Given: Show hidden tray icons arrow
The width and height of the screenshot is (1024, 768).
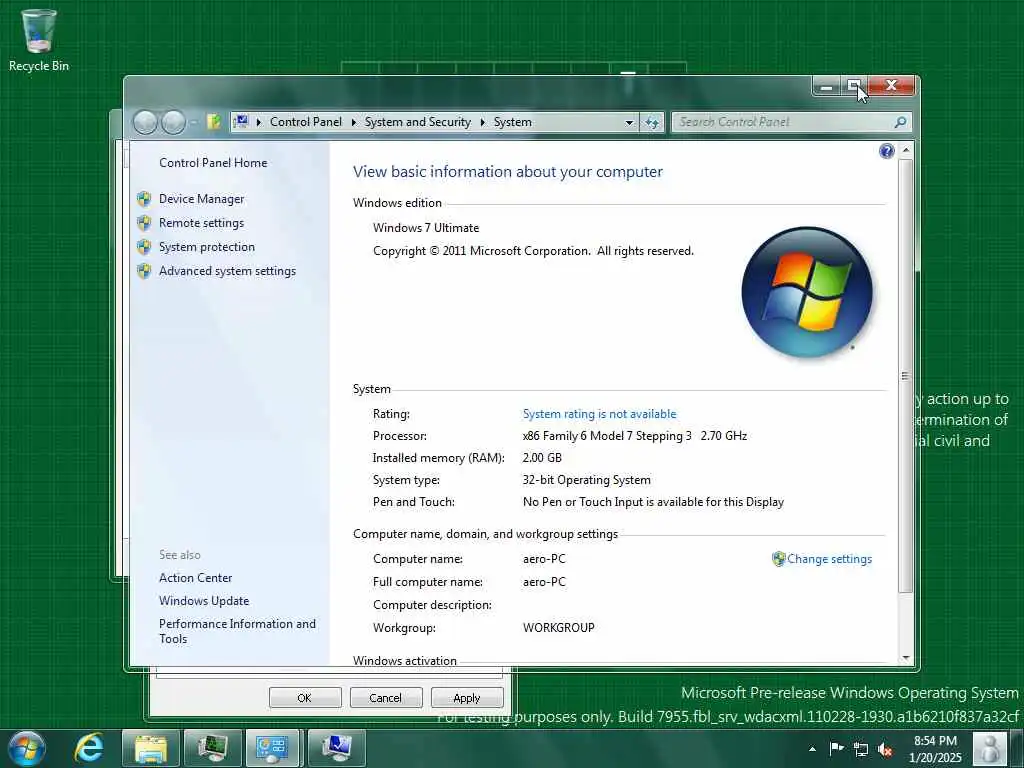Looking at the screenshot, I should coord(812,749).
